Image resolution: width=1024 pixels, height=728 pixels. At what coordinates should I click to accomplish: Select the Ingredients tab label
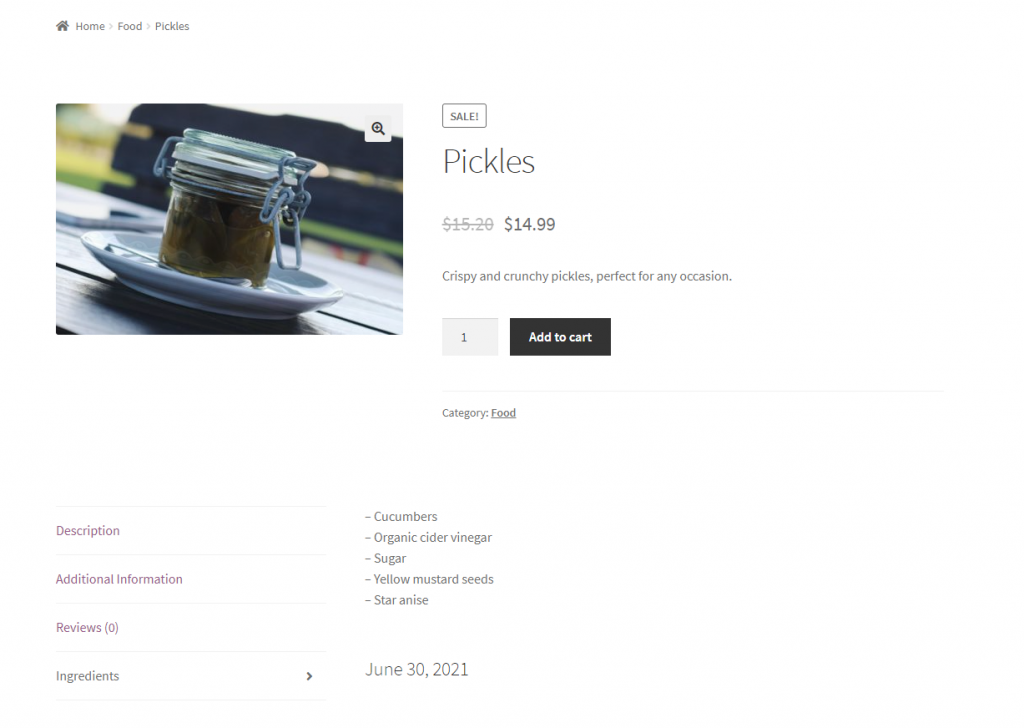click(88, 676)
